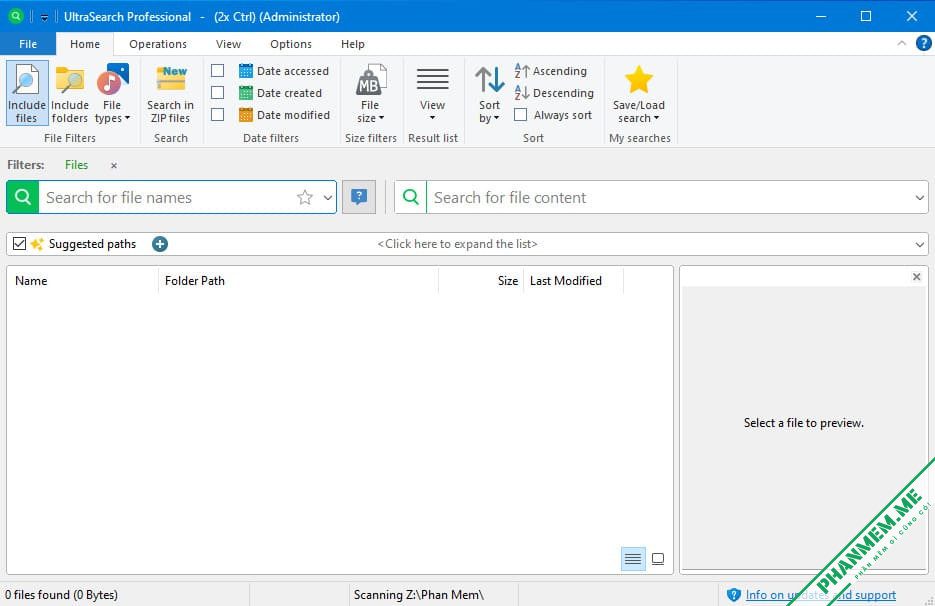Image resolution: width=935 pixels, height=606 pixels.
Task: Open the File size filter
Action: [x=370, y=92]
